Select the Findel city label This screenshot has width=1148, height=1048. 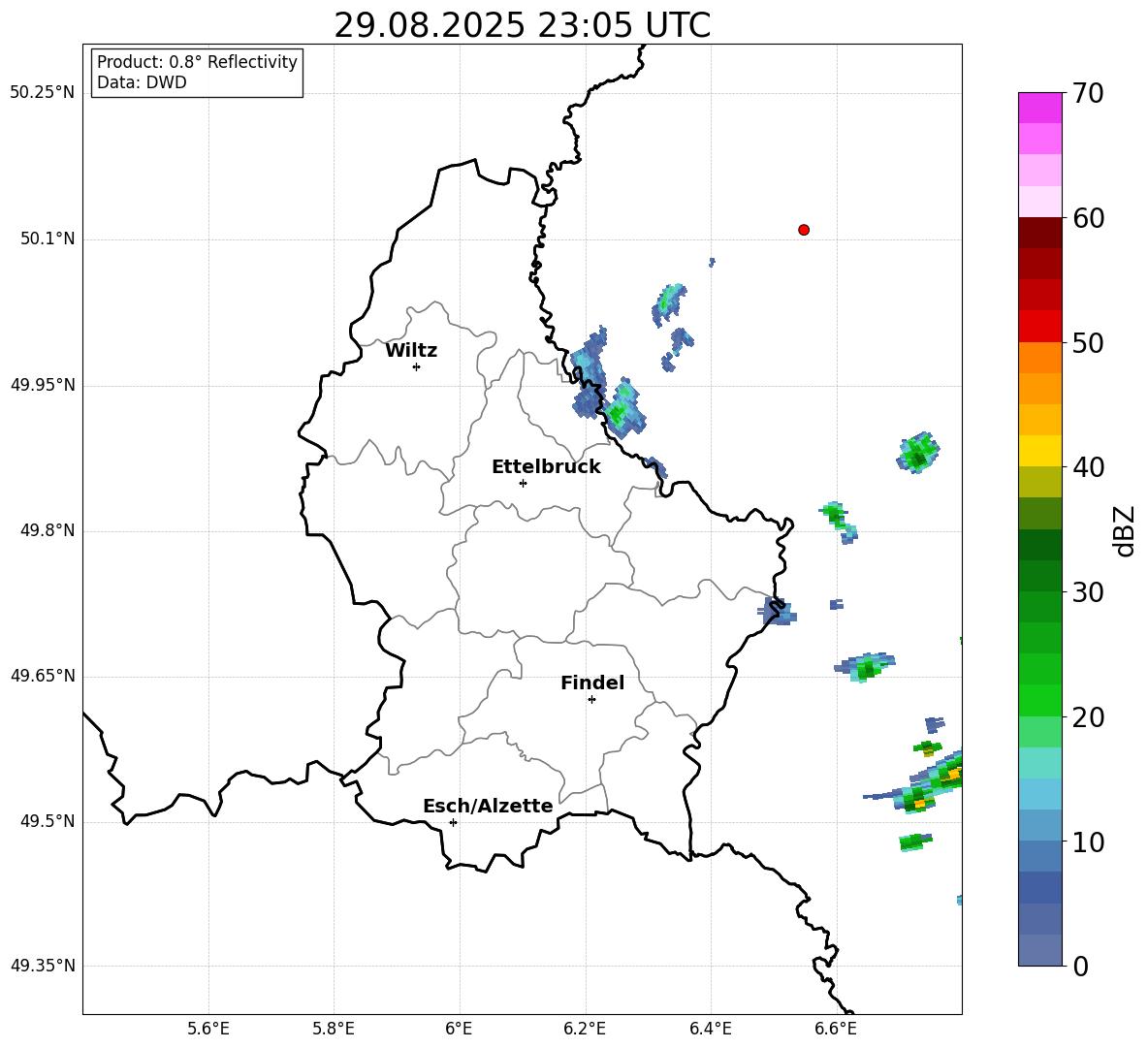pyautogui.click(x=592, y=683)
